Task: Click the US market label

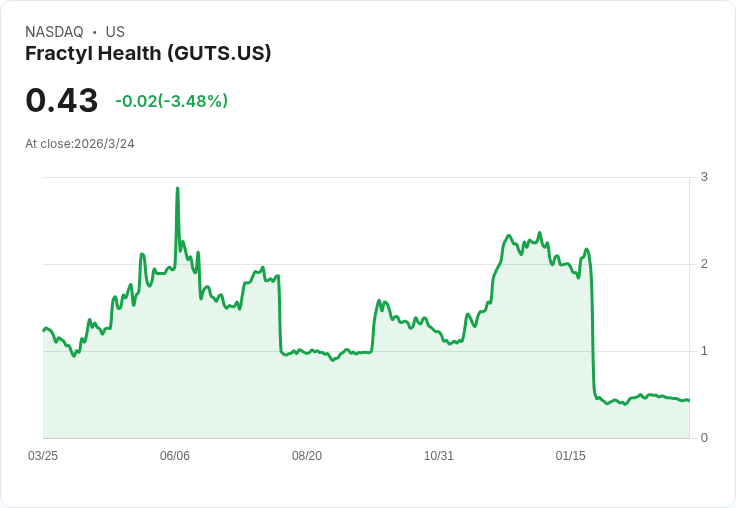Action: coord(115,32)
